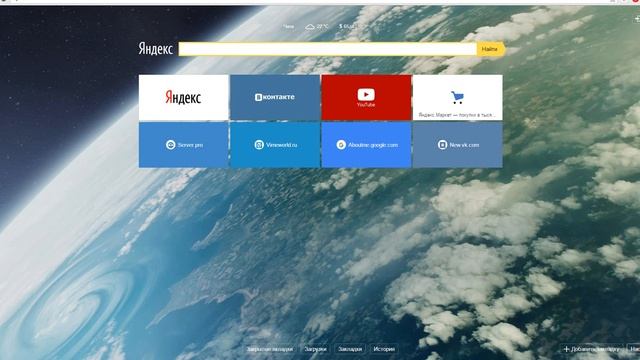Viewport: 640px width, 360px height.
Task: Click the Yandex search input field
Action: pos(328,49)
